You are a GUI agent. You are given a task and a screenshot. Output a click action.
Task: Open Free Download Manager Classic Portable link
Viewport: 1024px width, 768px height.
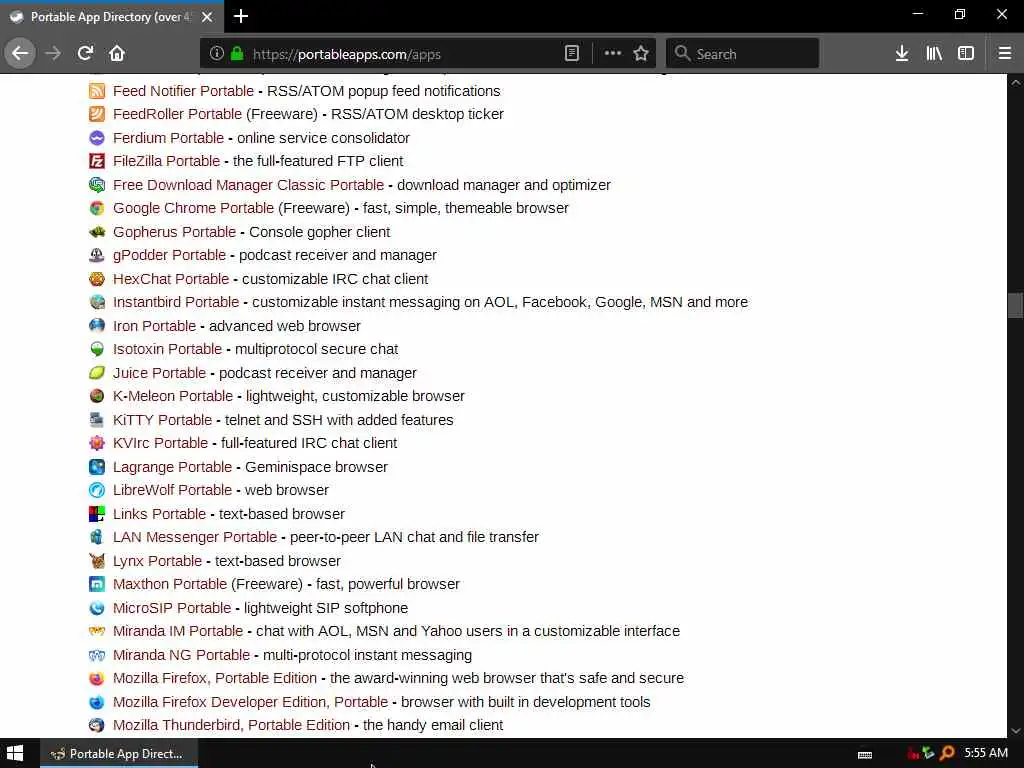pyautogui.click(x=248, y=185)
